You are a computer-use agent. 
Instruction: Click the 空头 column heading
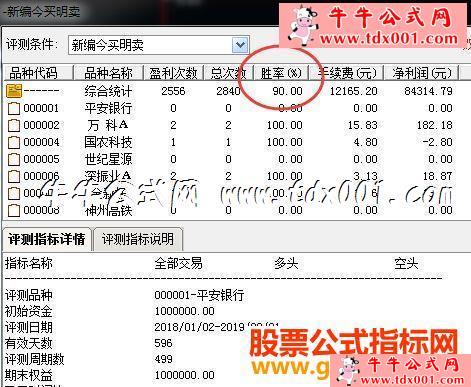406,263
